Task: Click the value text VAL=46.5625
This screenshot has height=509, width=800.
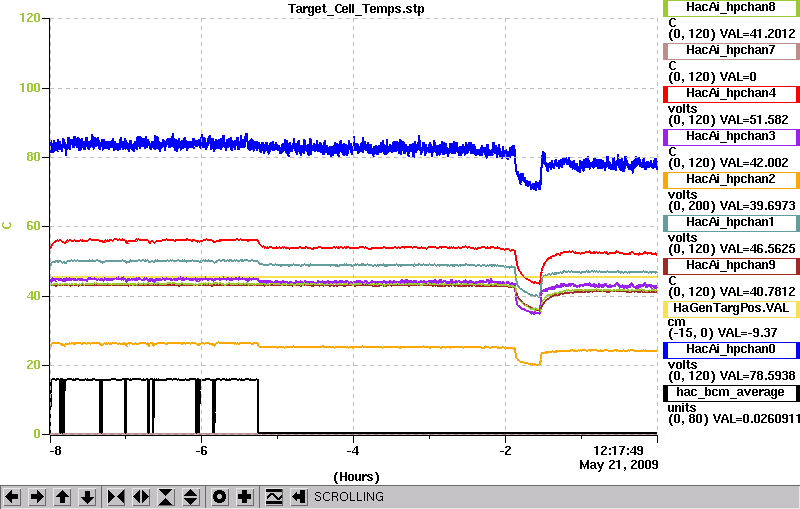Action: (x=757, y=249)
